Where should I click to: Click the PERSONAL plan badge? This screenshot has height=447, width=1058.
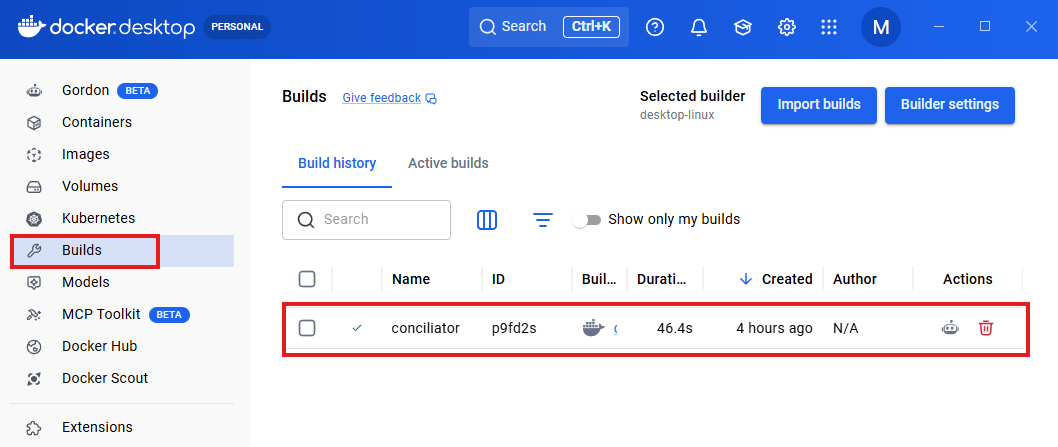[x=237, y=27]
